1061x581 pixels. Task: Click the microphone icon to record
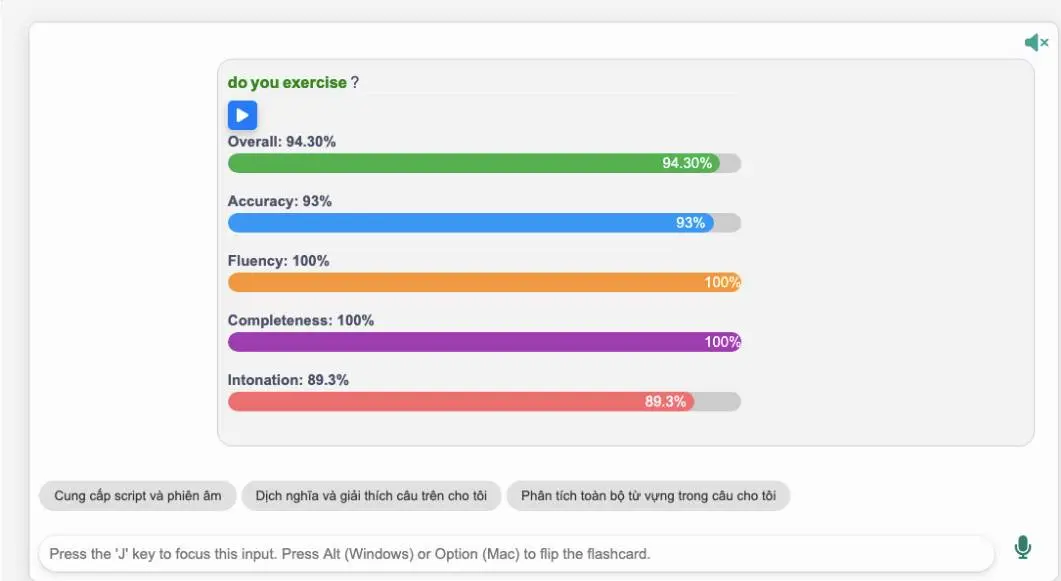pyautogui.click(x=1022, y=547)
